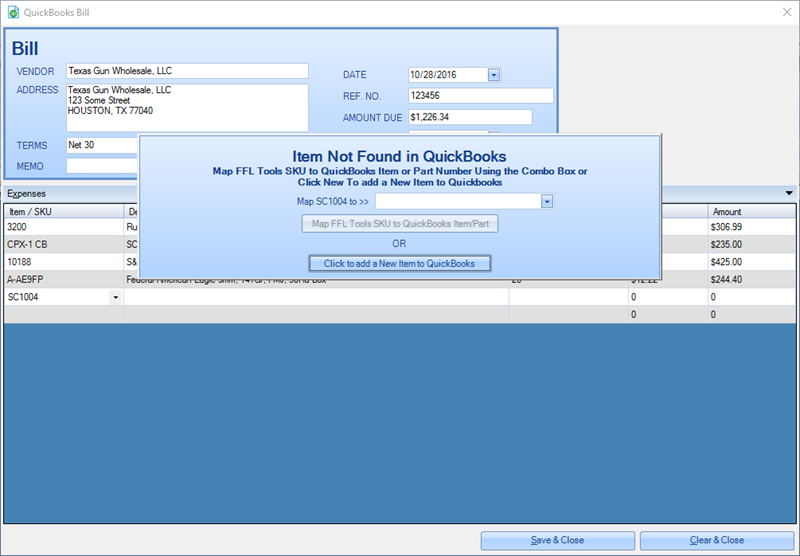Select the 3200 item cell

pyautogui.click(x=64, y=227)
